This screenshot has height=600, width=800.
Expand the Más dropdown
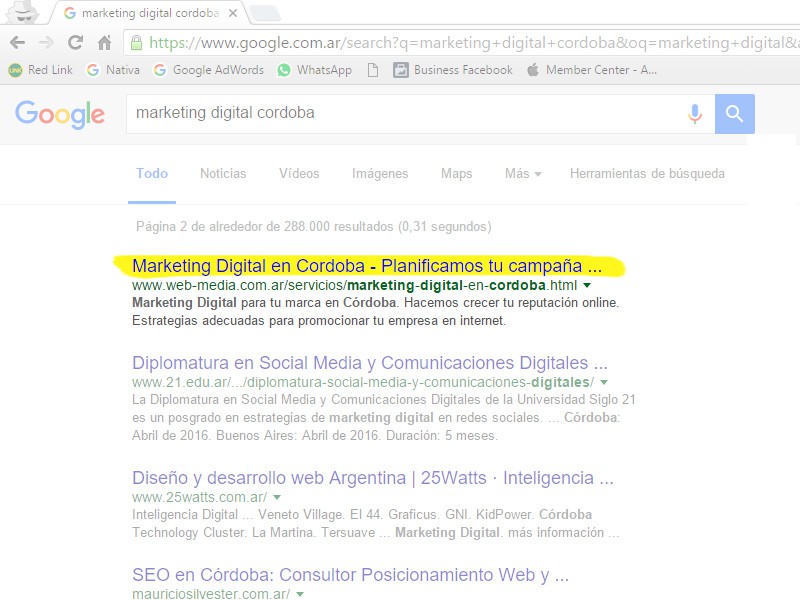click(x=523, y=173)
